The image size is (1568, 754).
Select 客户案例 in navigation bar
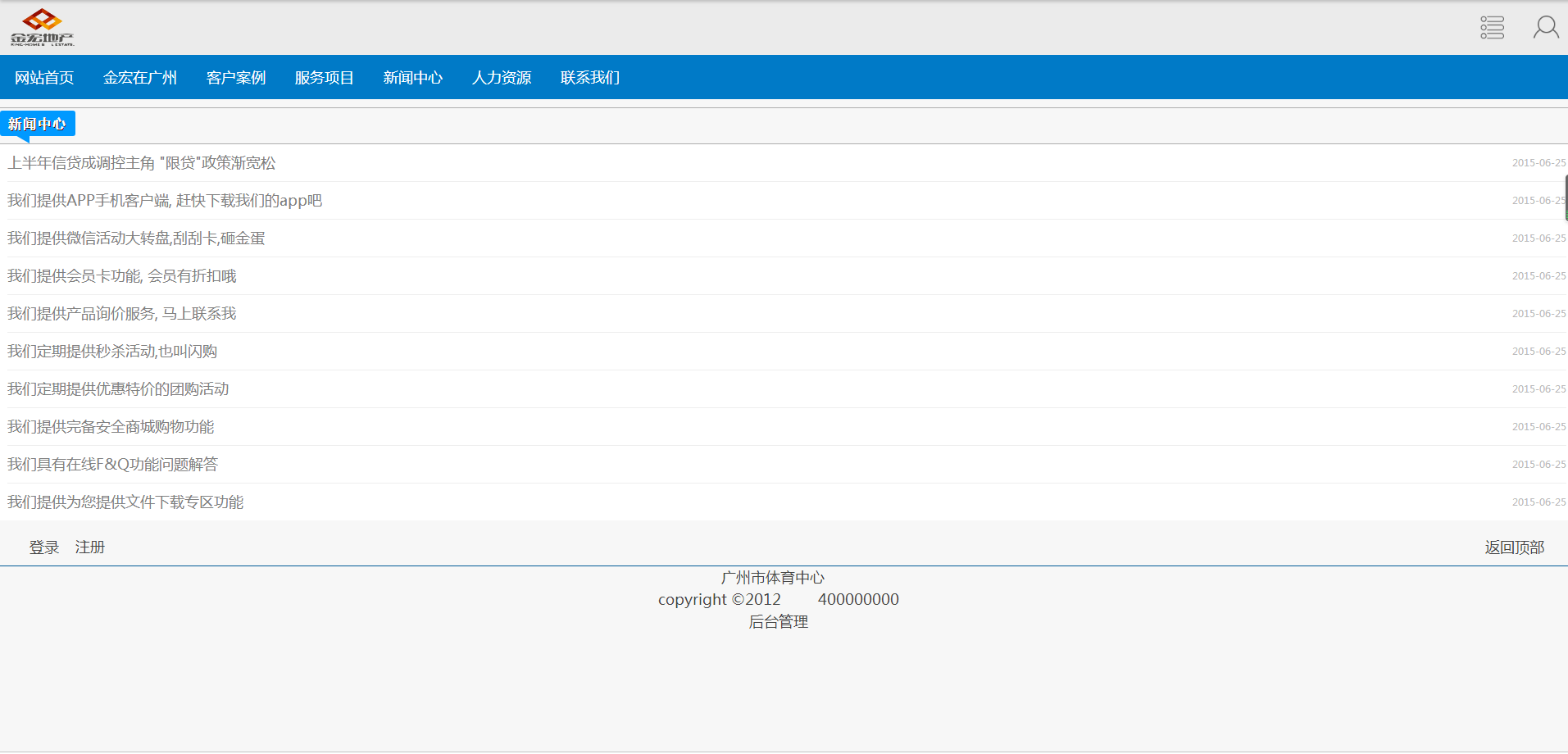pyautogui.click(x=236, y=78)
